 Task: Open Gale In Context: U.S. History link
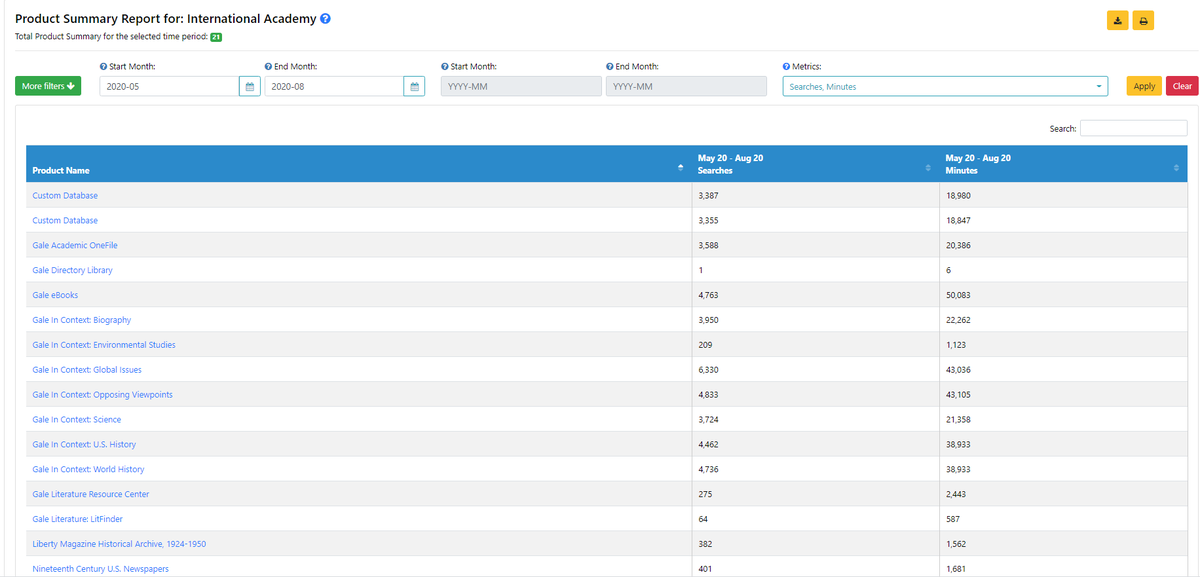pyautogui.click(x=84, y=445)
